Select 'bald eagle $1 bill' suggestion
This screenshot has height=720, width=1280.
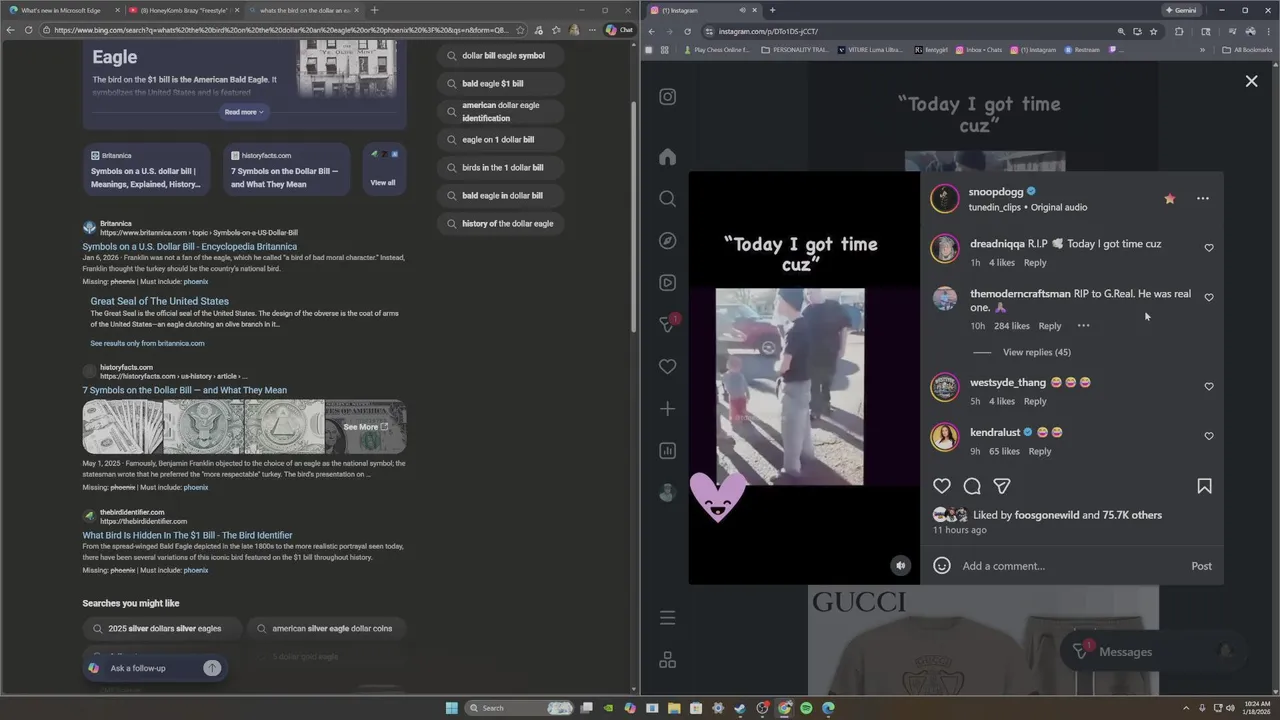pyautogui.click(x=501, y=84)
